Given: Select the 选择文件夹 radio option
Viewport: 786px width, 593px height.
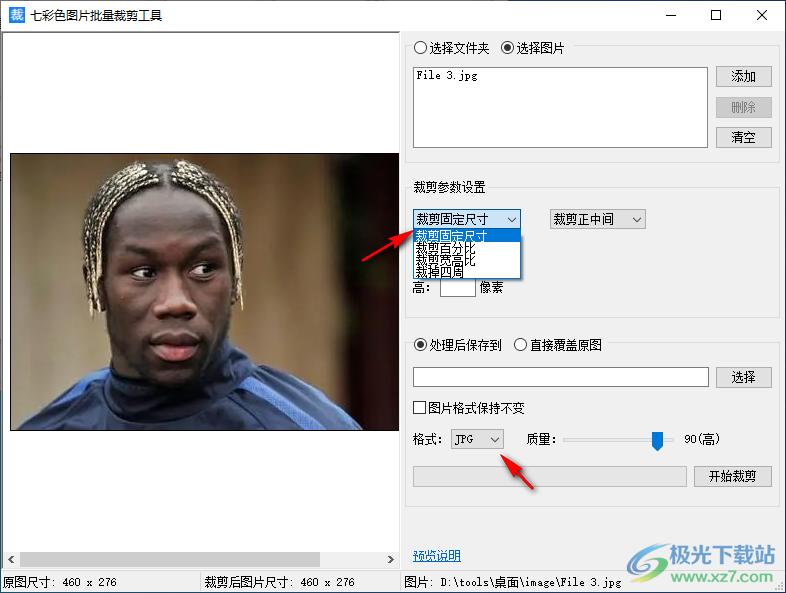Looking at the screenshot, I should tap(420, 48).
